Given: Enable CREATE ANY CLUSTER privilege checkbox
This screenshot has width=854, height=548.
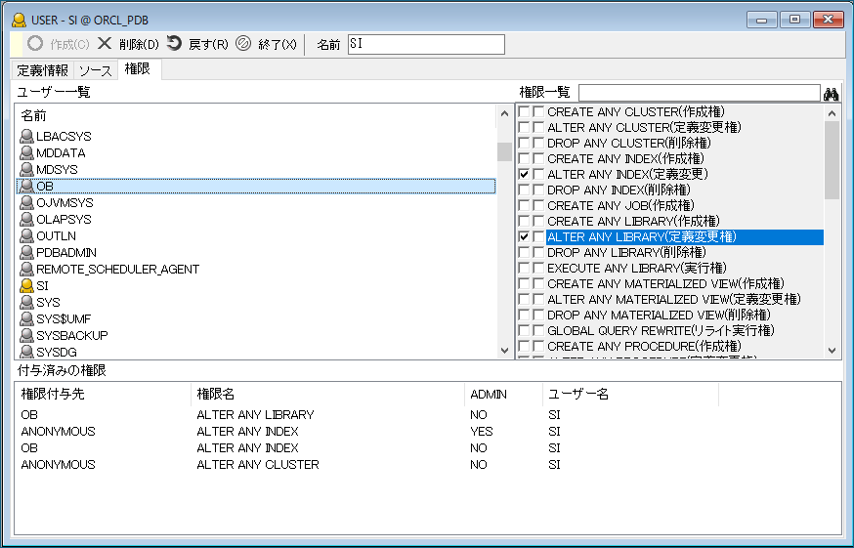Looking at the screenshot, I should click(x=524, y=112).
